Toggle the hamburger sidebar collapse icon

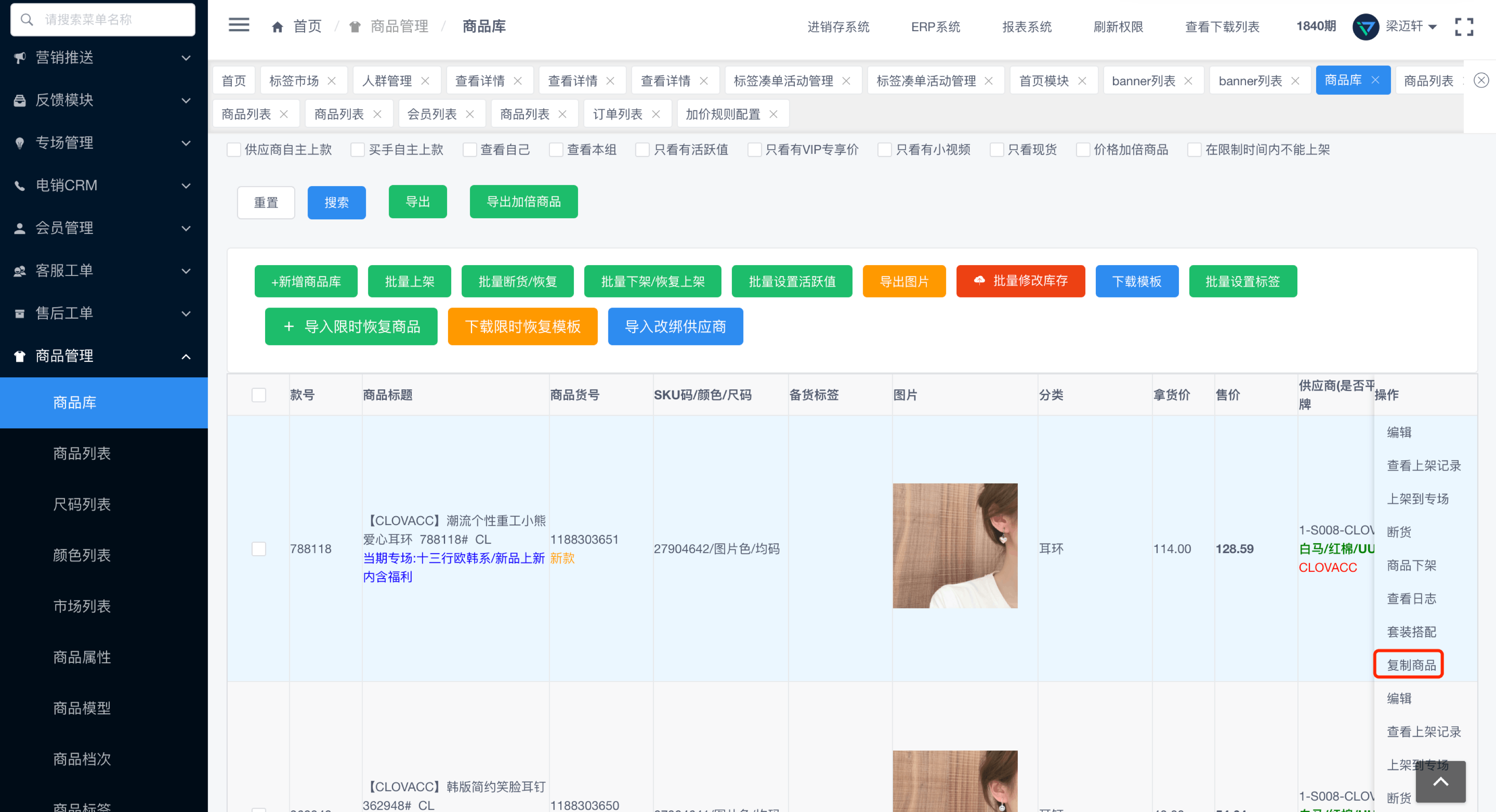pos(239,25)
